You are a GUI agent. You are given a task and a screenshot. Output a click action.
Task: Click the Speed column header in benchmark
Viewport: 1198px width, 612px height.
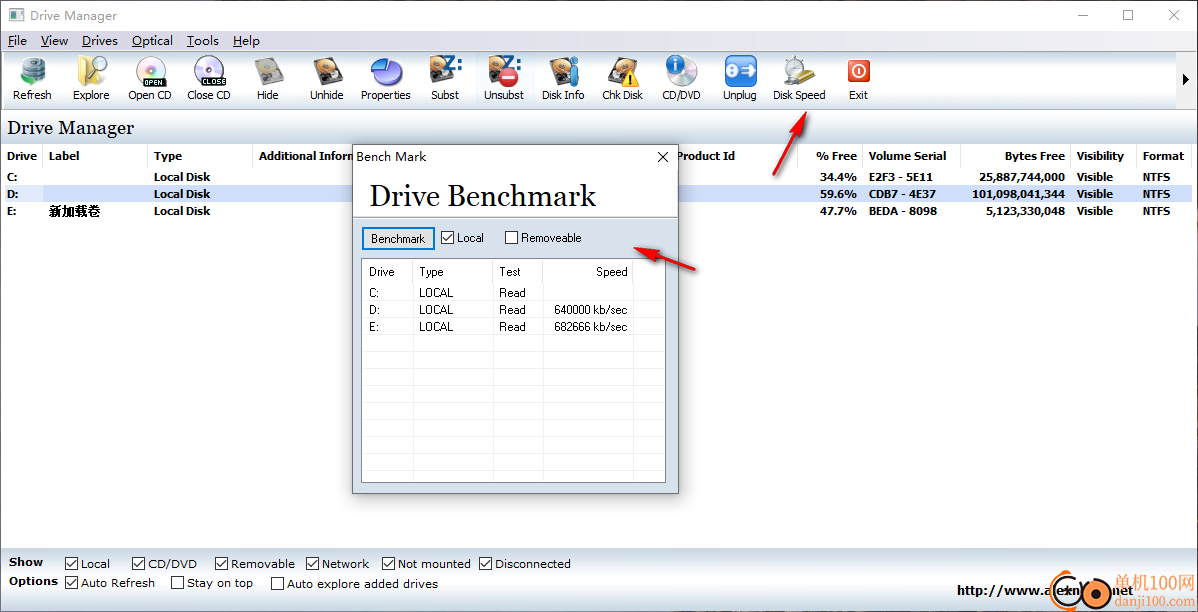[x=588, y=271]
